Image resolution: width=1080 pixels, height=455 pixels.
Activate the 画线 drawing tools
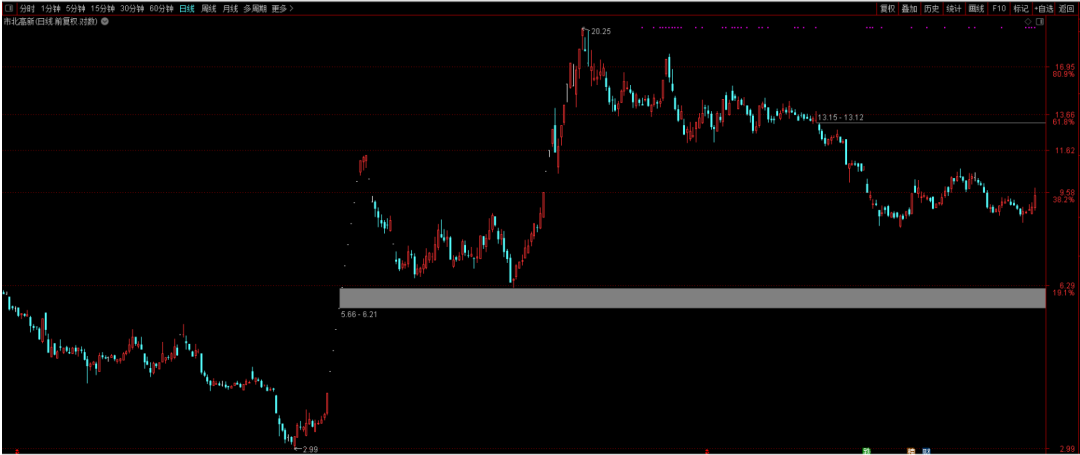tap(975, 9)
